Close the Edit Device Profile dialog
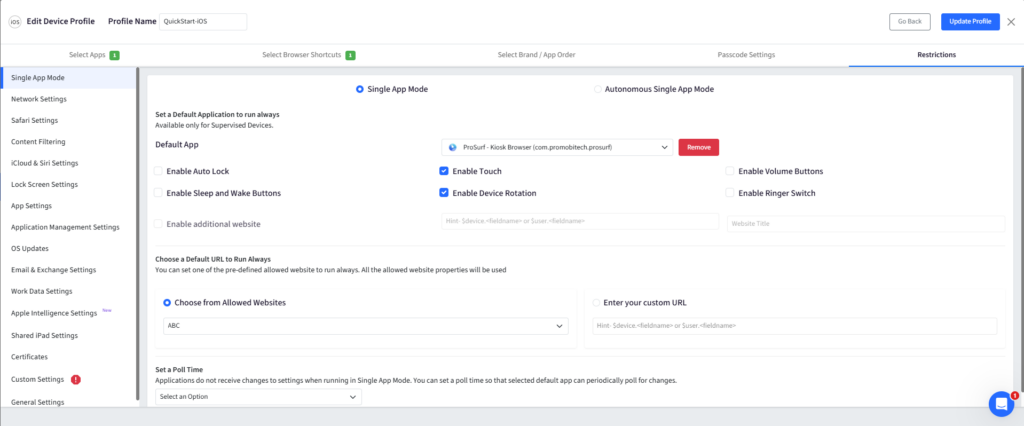1024x426 pixels. pos(1011,22)
